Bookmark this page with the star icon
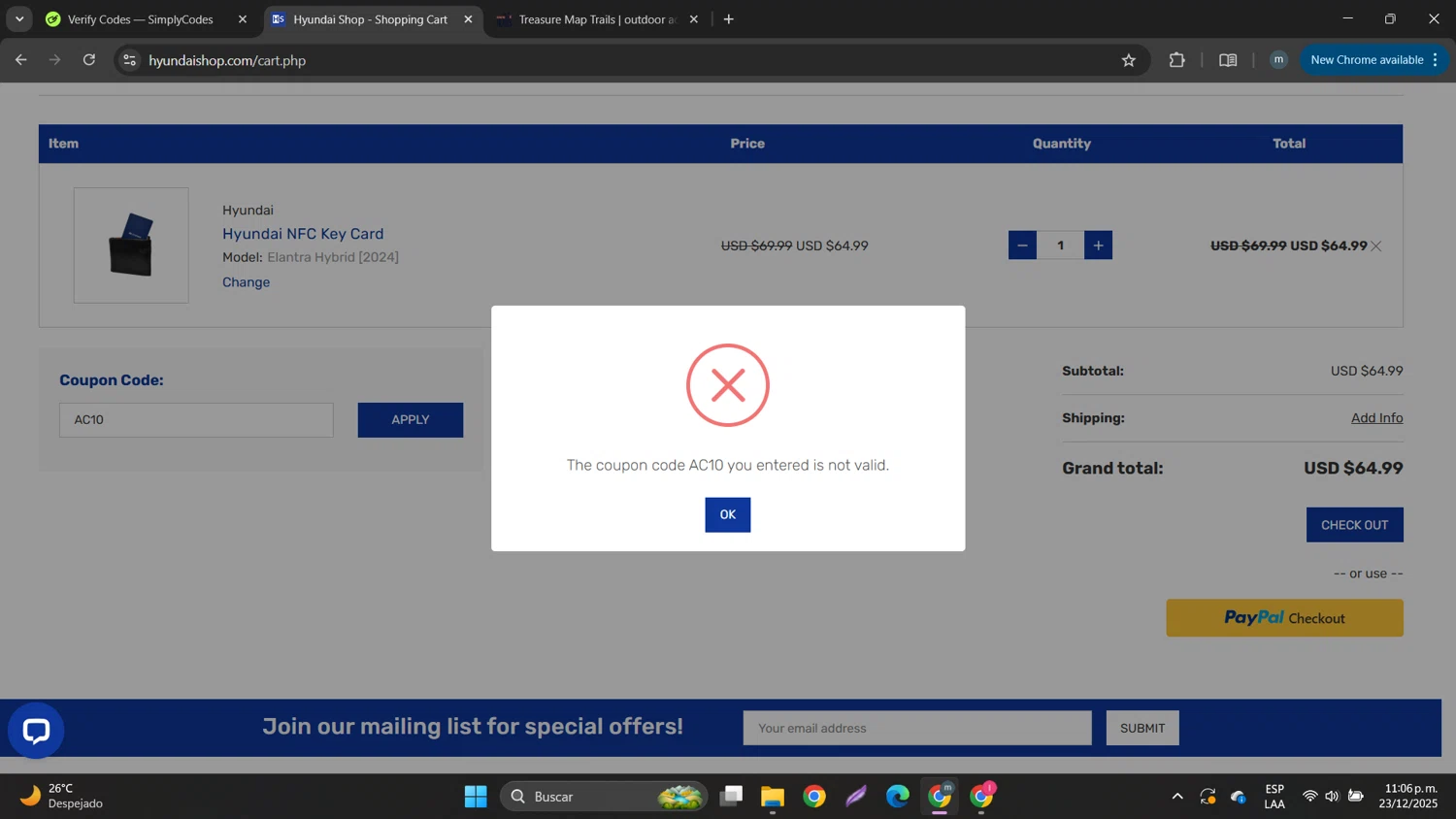Screen dimensions: 1456x819 point(1128,60)
